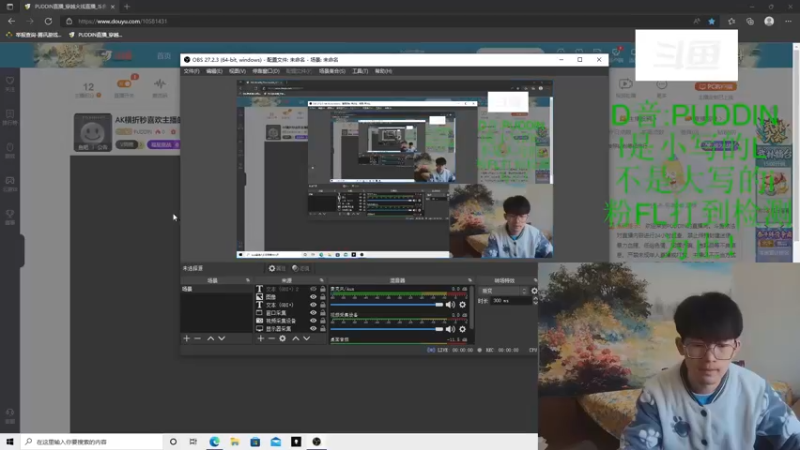800x450 pixels.
Task: Toggle lock on 文本 (GDI+) source
Action: (x=322, y=305)
